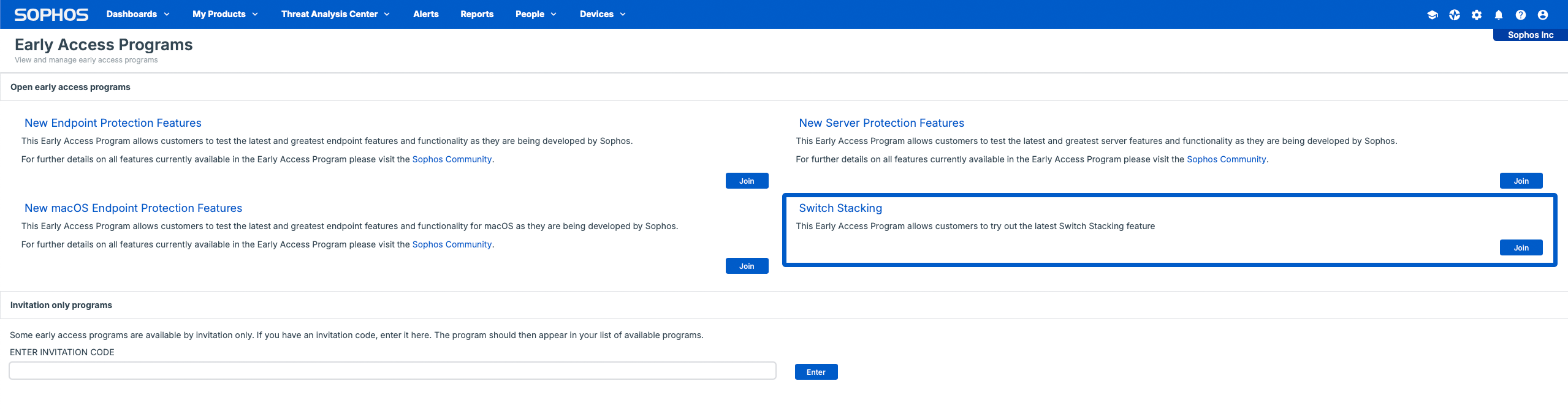Open the settings gear icon
Image resolution: width=1568 pixels, height=411 pixels.
click(x=1477, y=15)
